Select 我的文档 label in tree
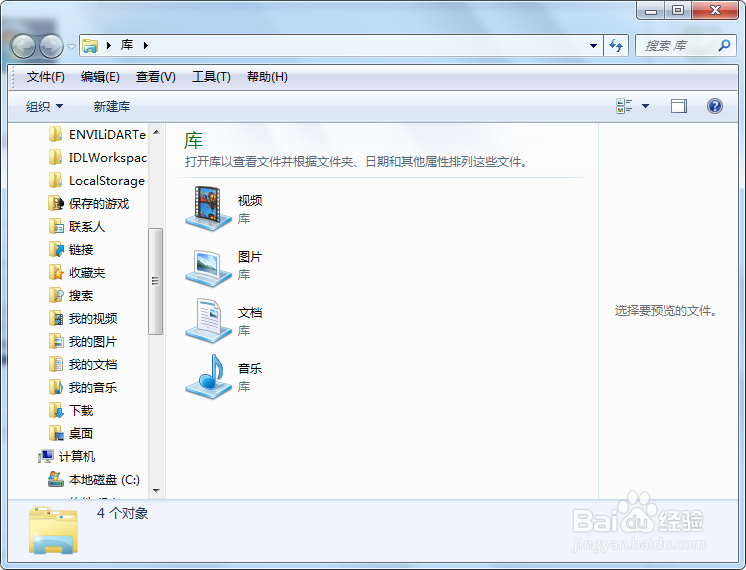This screenshot has width=746, height=570. (x=93, y=365)
